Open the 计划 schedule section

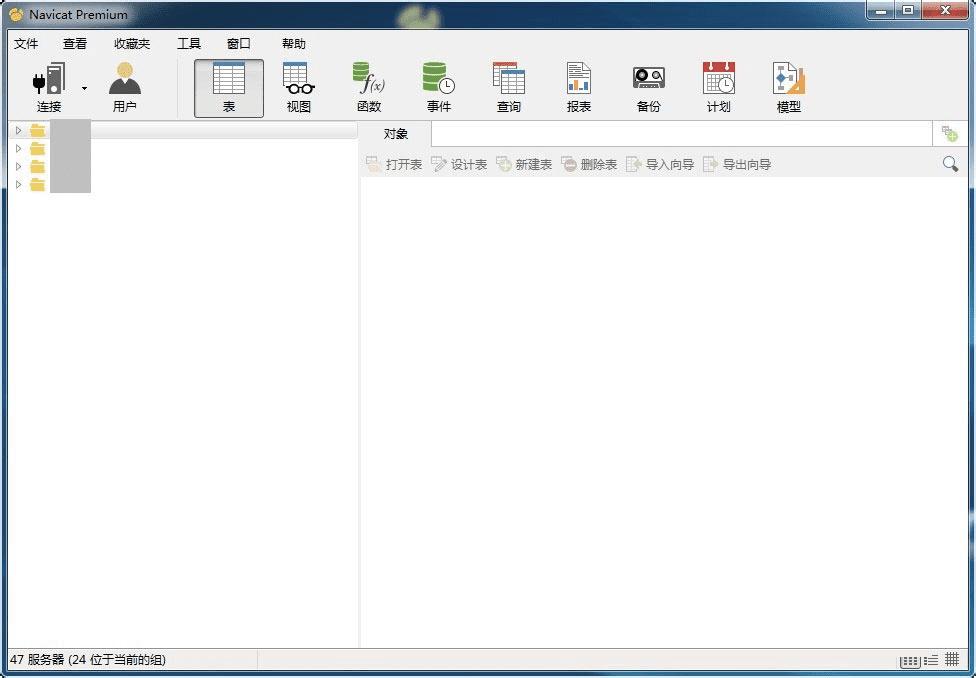pos(718,88)
